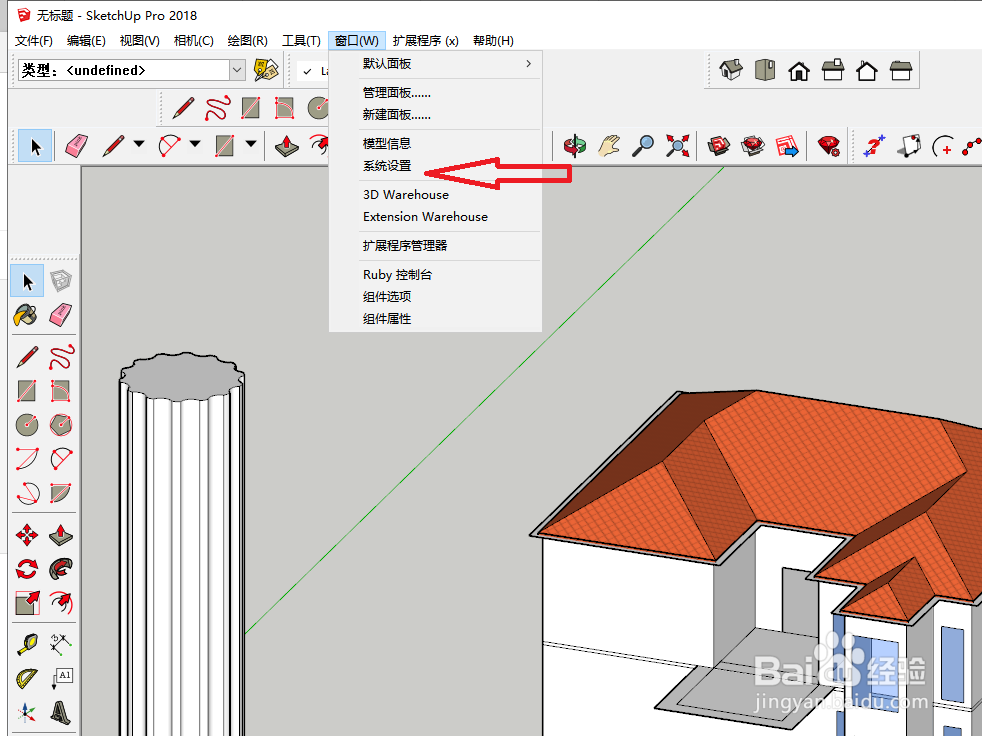Click the Share Model icon

[753, 146]
